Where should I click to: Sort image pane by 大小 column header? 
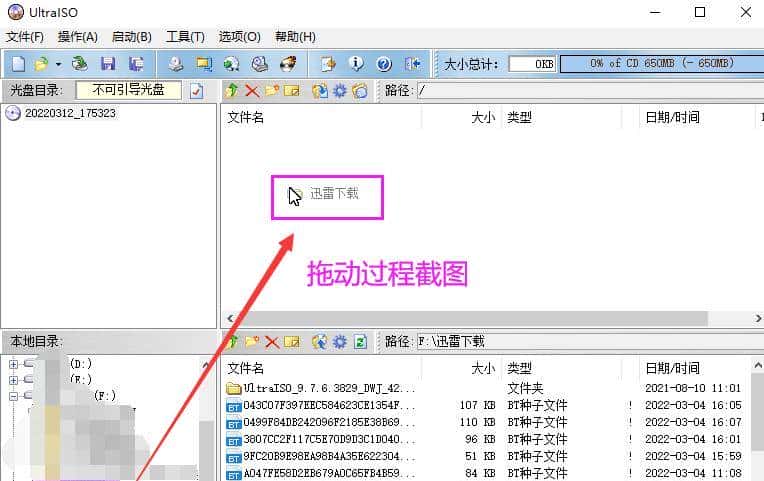pyautogui.click(x=461, y=117)
